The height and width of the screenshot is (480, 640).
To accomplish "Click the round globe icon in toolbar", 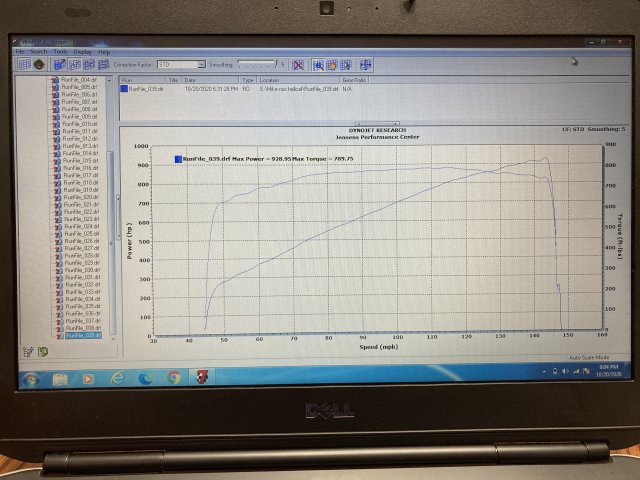I will [39, 64].
